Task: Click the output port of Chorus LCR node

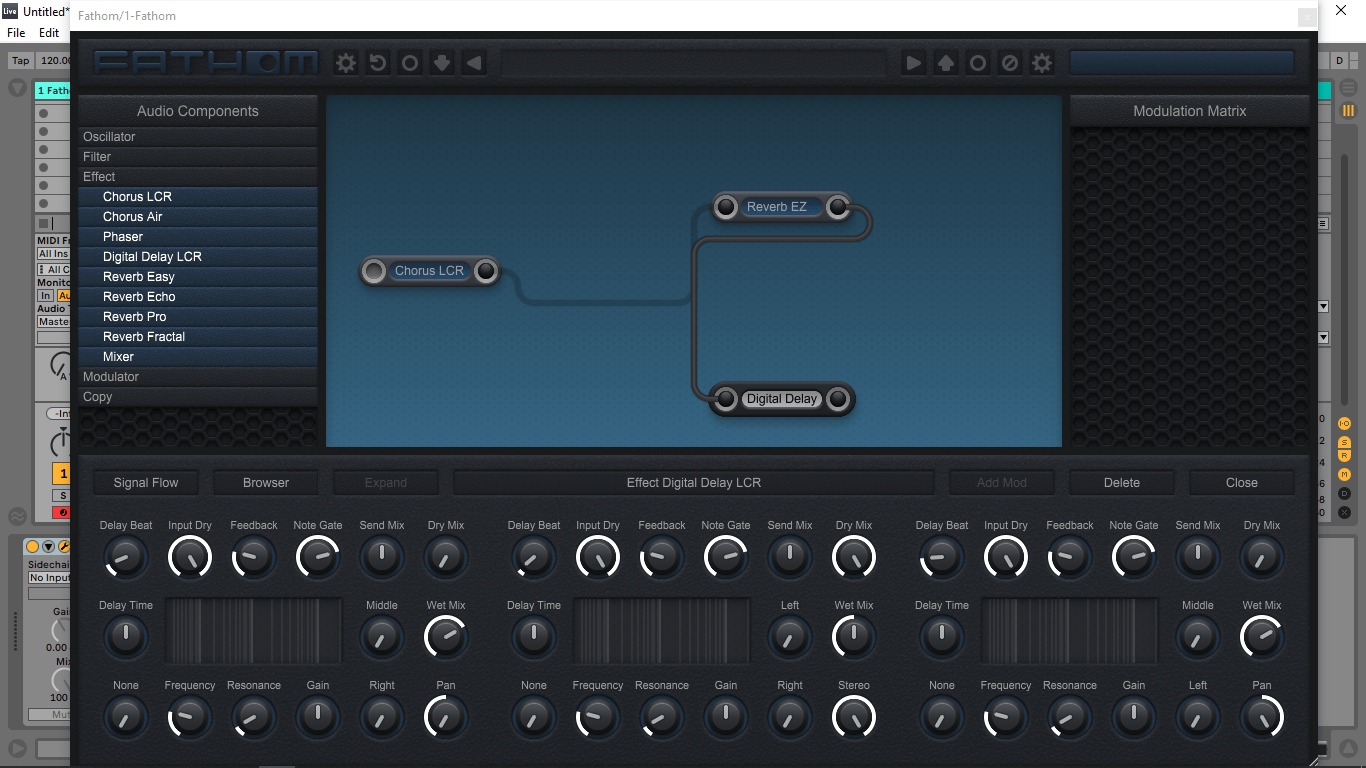Action: [x=486, y=271]
